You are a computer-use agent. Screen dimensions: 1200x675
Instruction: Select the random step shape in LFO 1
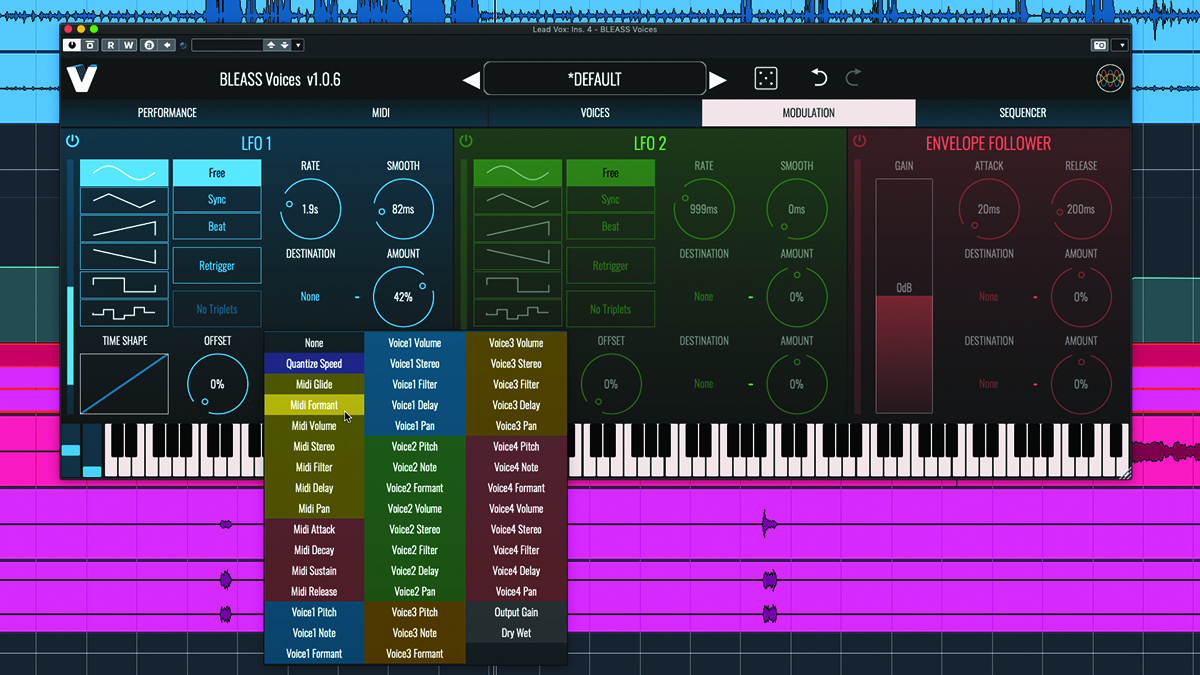pyautogui.click(x=124, y=312)
